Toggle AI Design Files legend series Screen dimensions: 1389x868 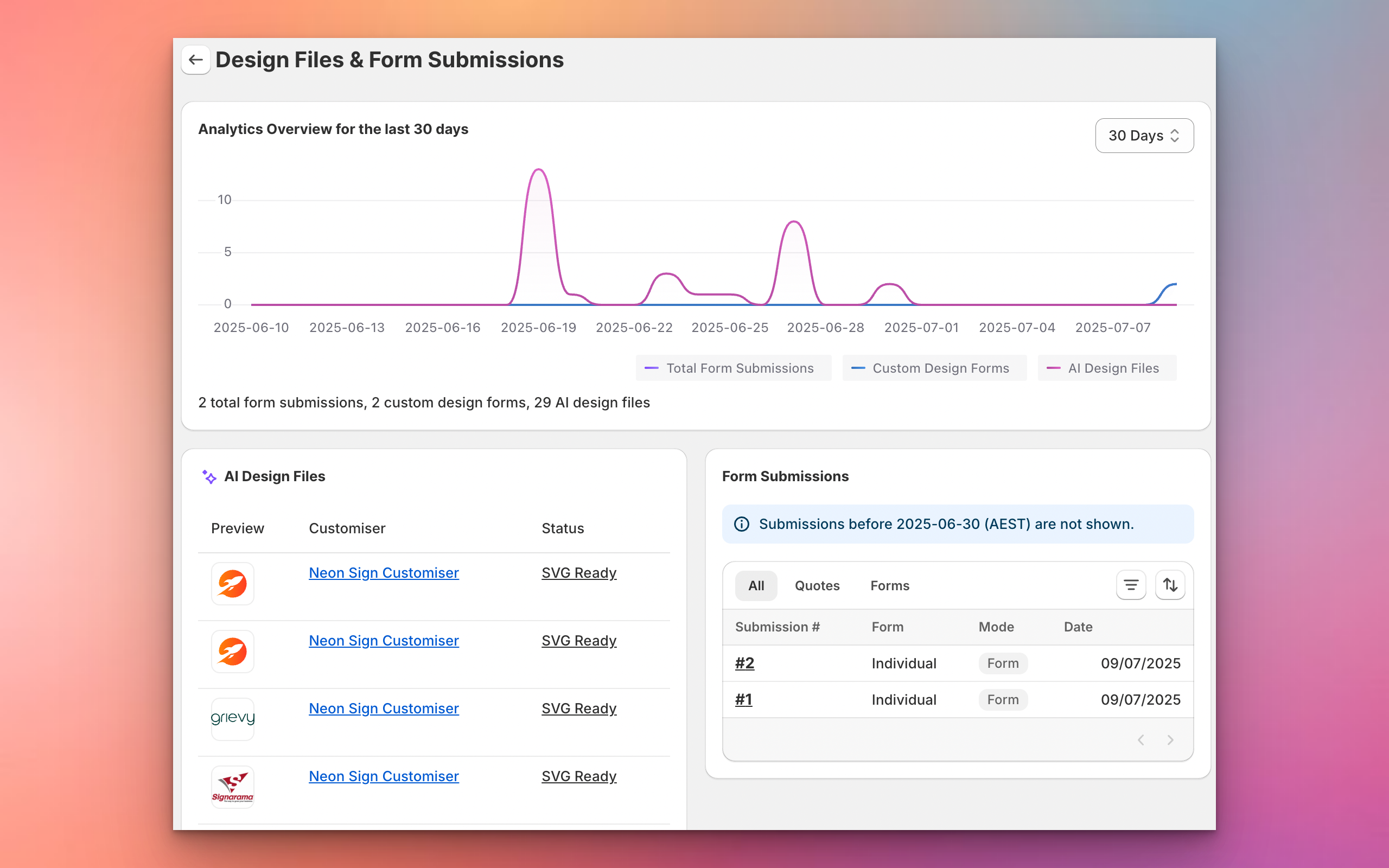pyautogui.click(x=1106, y=368)
